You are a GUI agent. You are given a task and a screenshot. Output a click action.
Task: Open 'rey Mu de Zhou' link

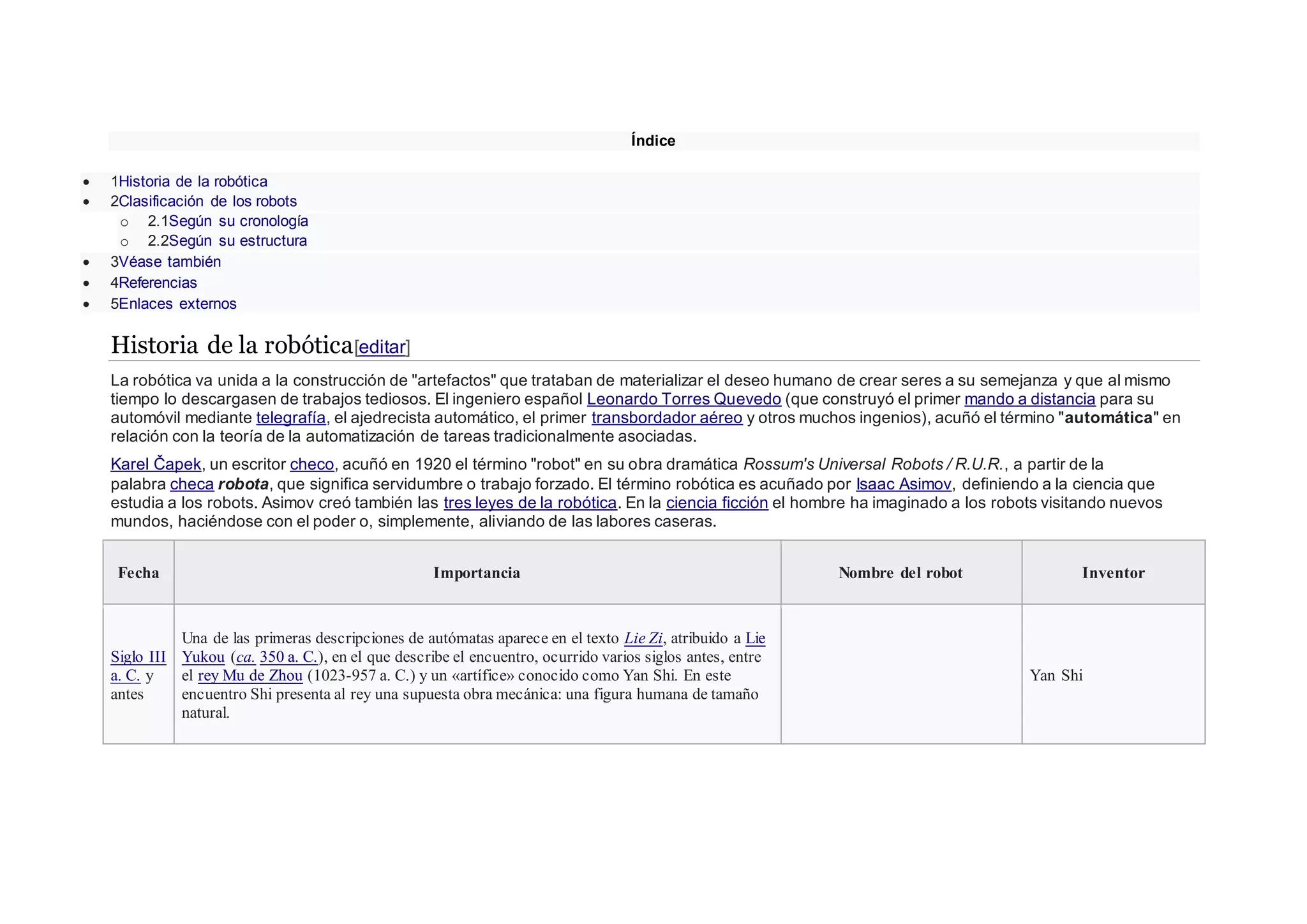click(x=250, y=676)
